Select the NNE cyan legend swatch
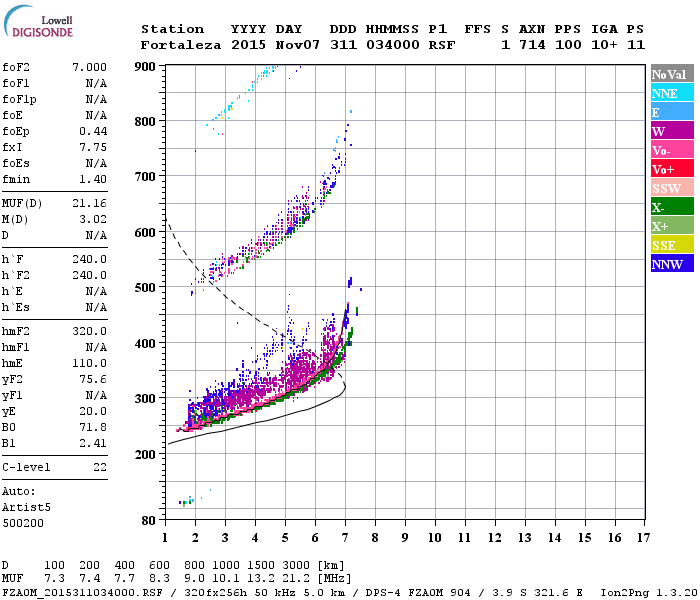This screenshot has width=700, height=600. [672, 93]
